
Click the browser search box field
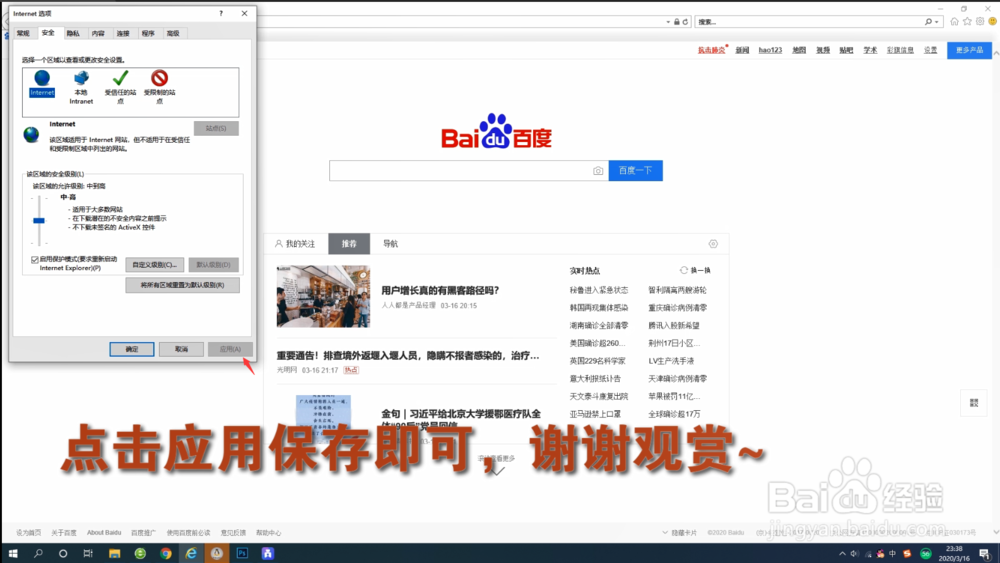[809, 22]
